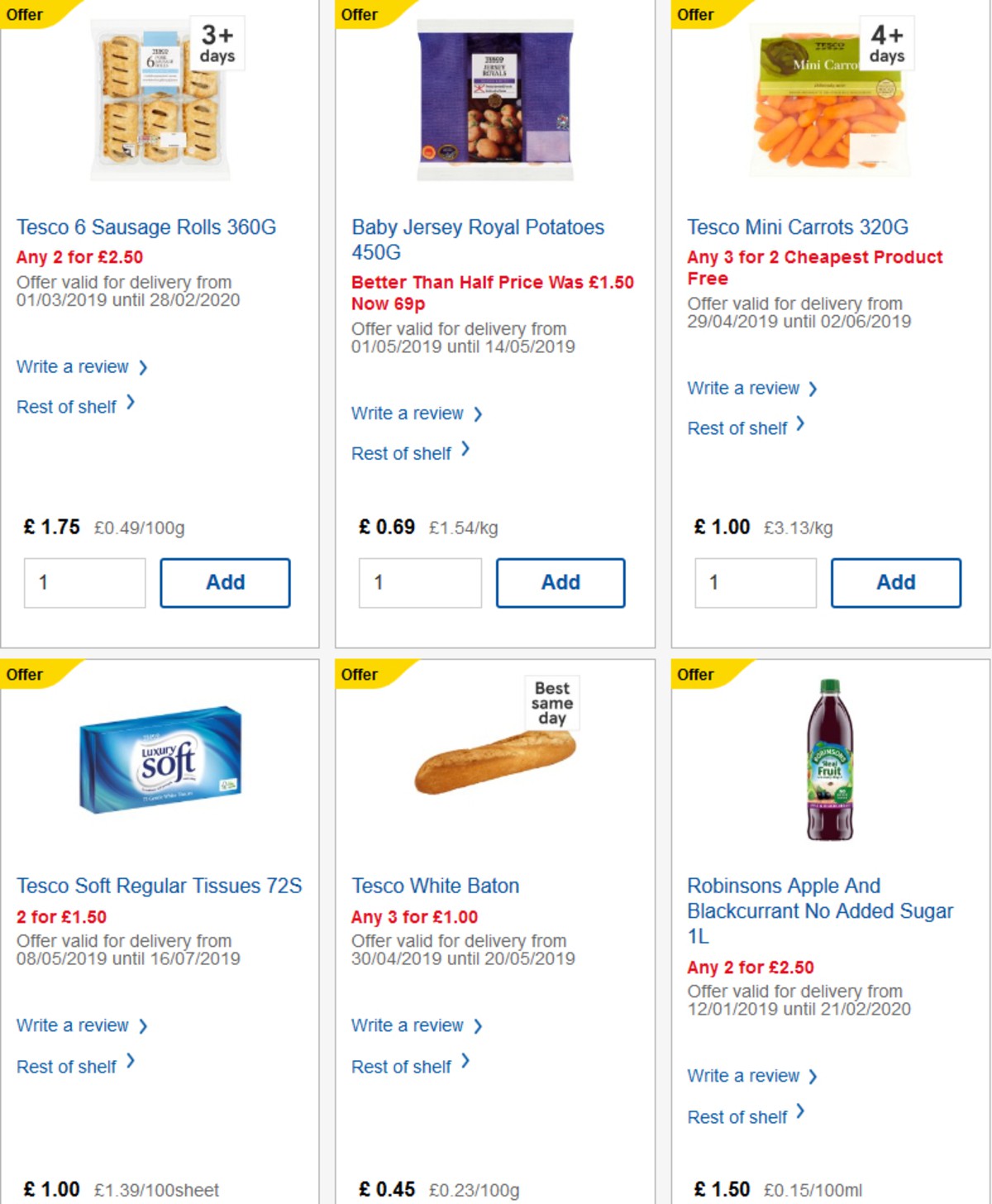The width and height of the screenshot is (992, 1204).
Task: Click the Best same day badge on White Baton
Action: (552, 703)
